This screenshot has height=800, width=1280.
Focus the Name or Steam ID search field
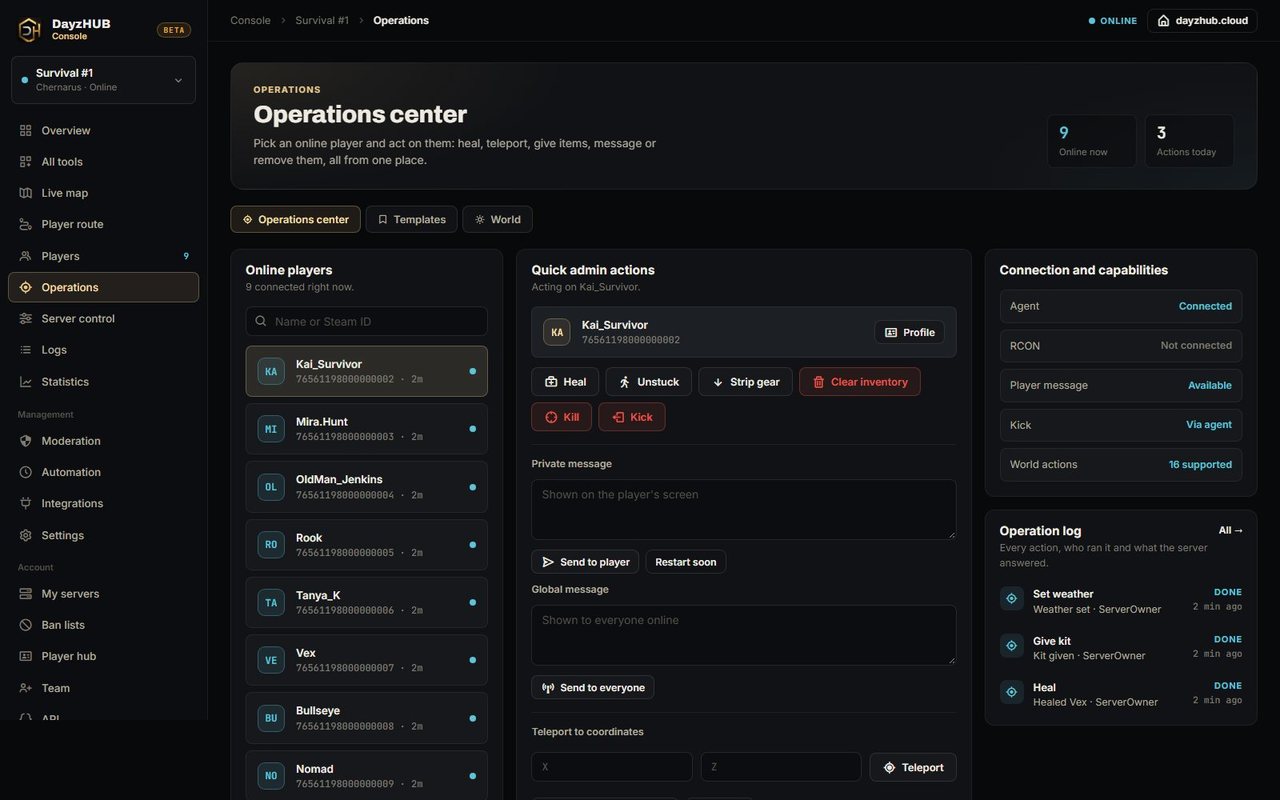click(x=367, y=322)
